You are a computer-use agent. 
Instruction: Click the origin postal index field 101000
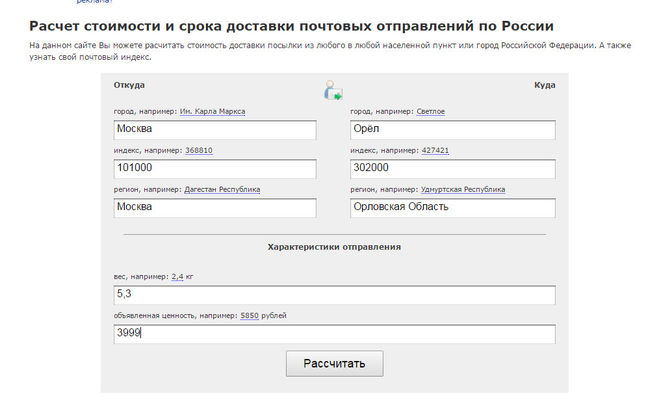pyautogui.click(x=215, y=169)
